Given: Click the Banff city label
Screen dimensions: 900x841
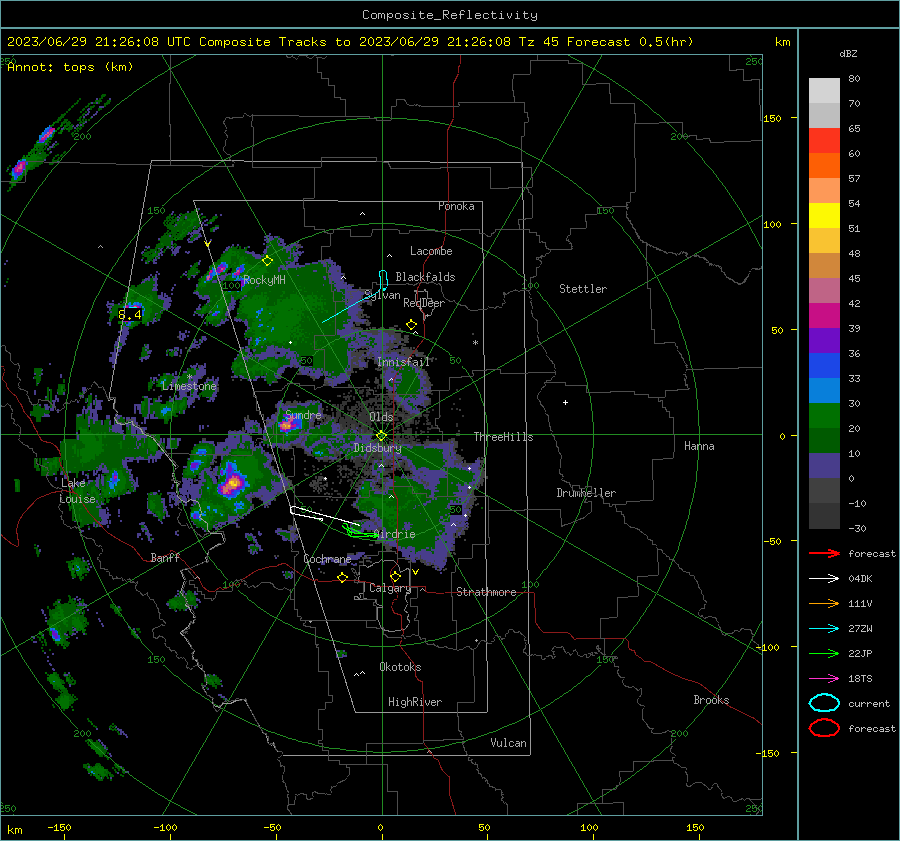Looking at the screenshot, I should coord(165,557).
